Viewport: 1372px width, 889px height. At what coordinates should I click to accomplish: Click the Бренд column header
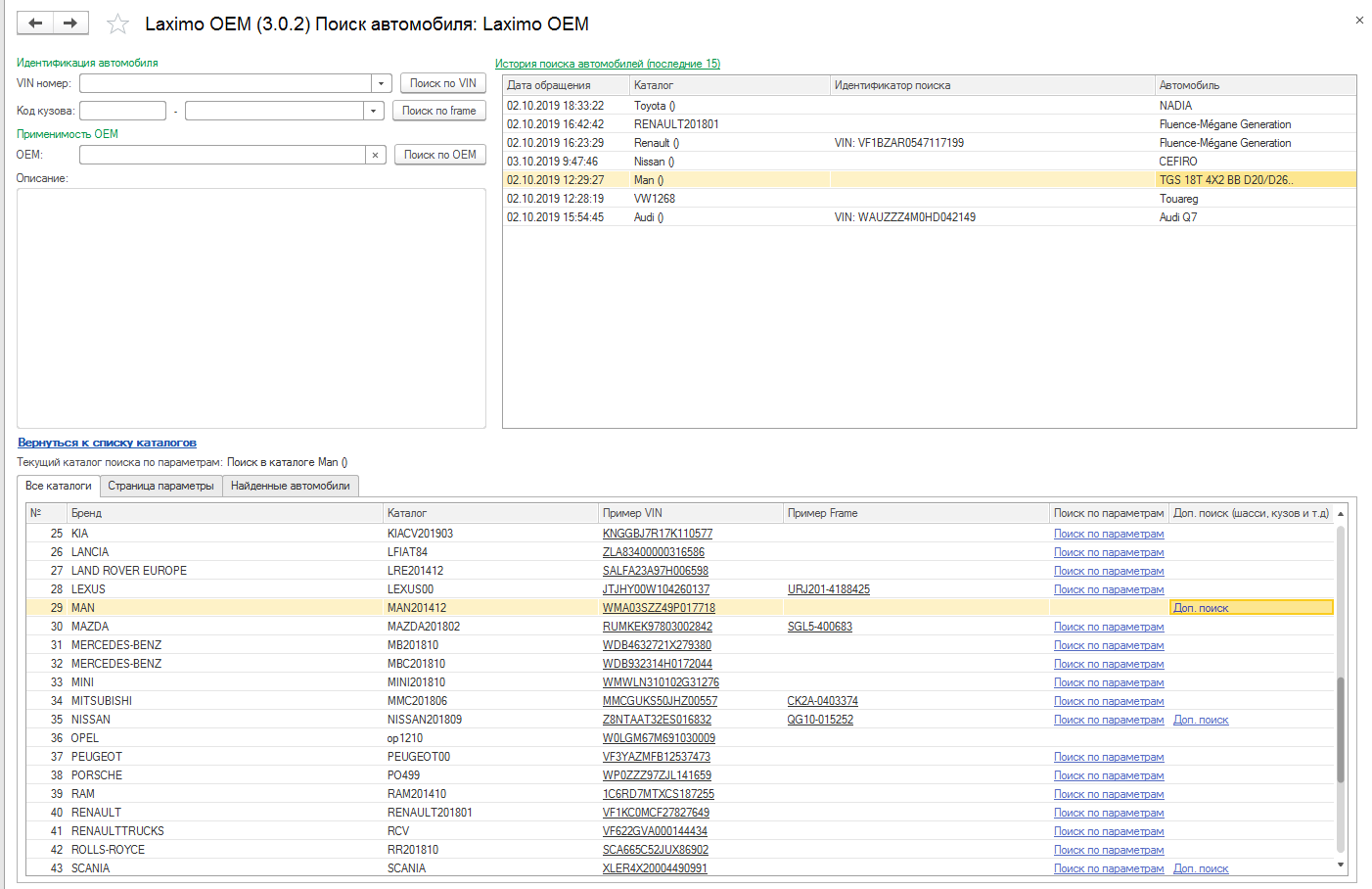225,513
